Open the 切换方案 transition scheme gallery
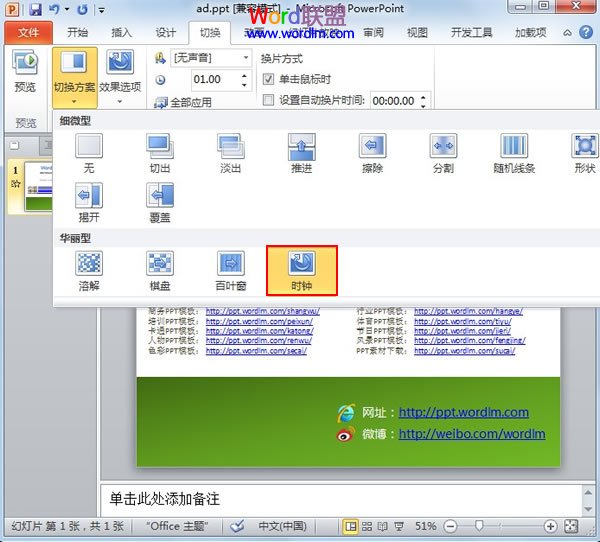 pyautogui.click(x=75, y=78)
